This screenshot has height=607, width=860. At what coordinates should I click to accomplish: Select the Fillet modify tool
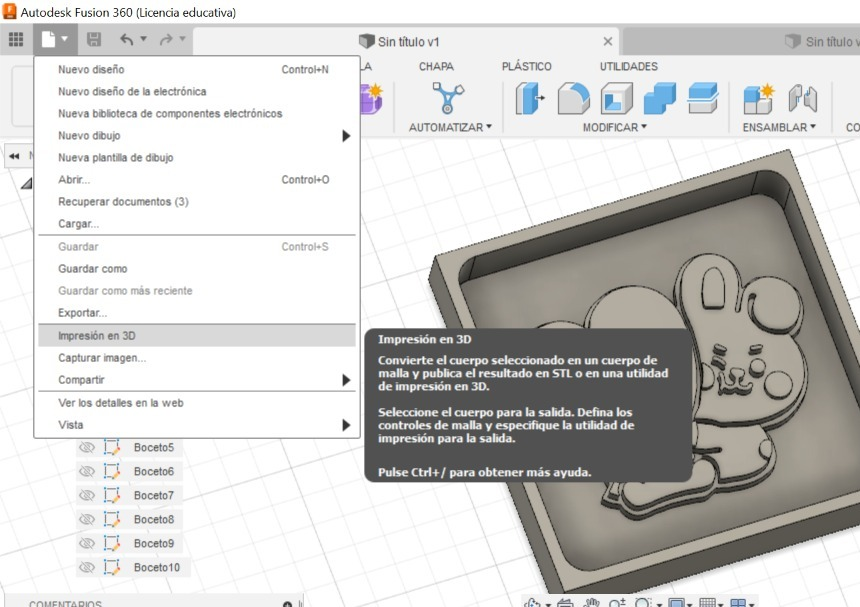[573, 98]
